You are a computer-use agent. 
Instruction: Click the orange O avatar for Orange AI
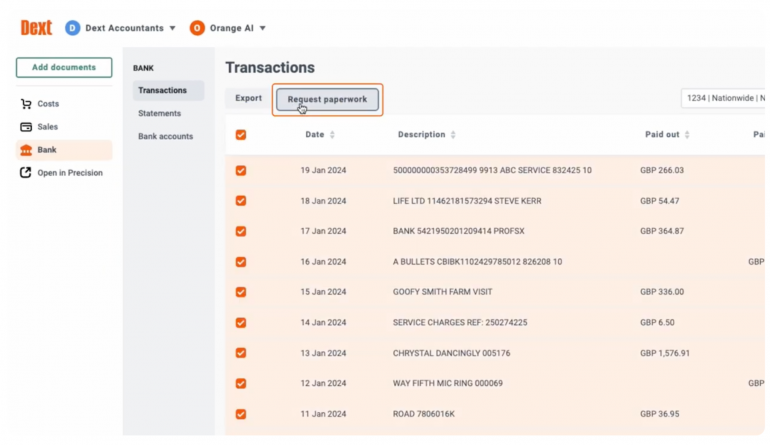click(x=197, y=28)
